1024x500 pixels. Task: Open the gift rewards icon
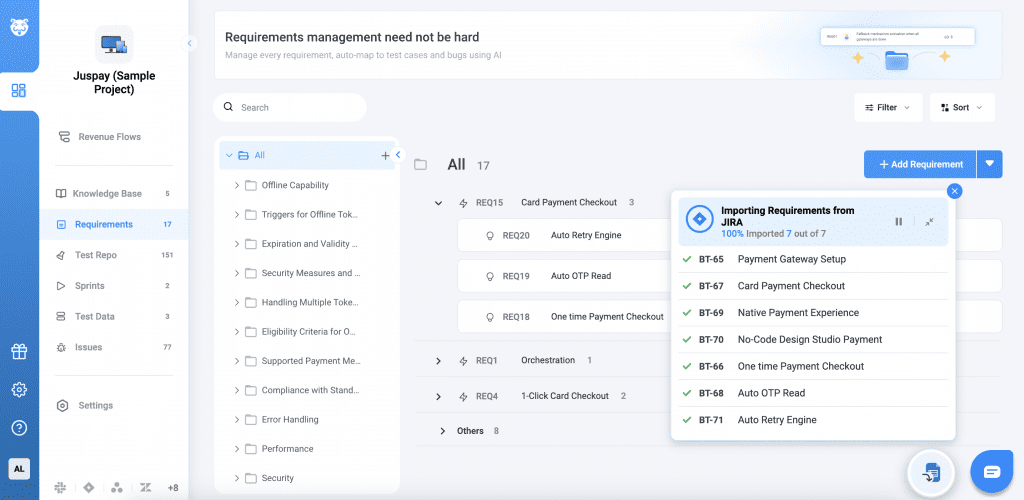click(x=19, y=352)
